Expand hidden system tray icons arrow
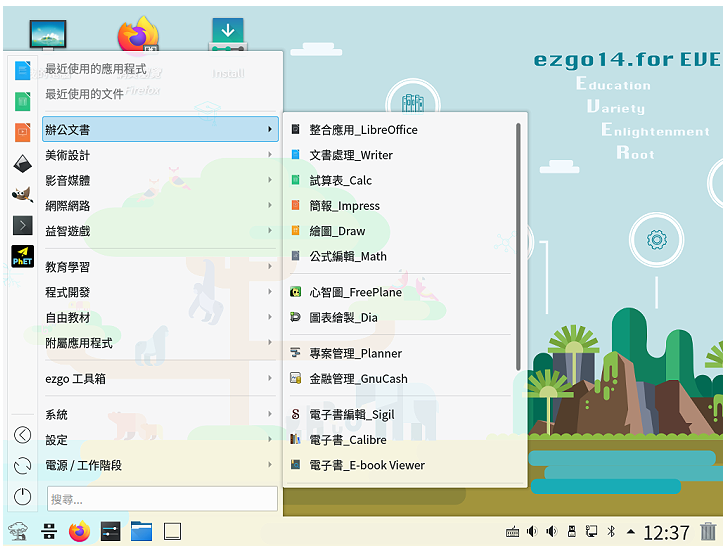The height and width of the screenshot is (554, 728). click(630, 532)
